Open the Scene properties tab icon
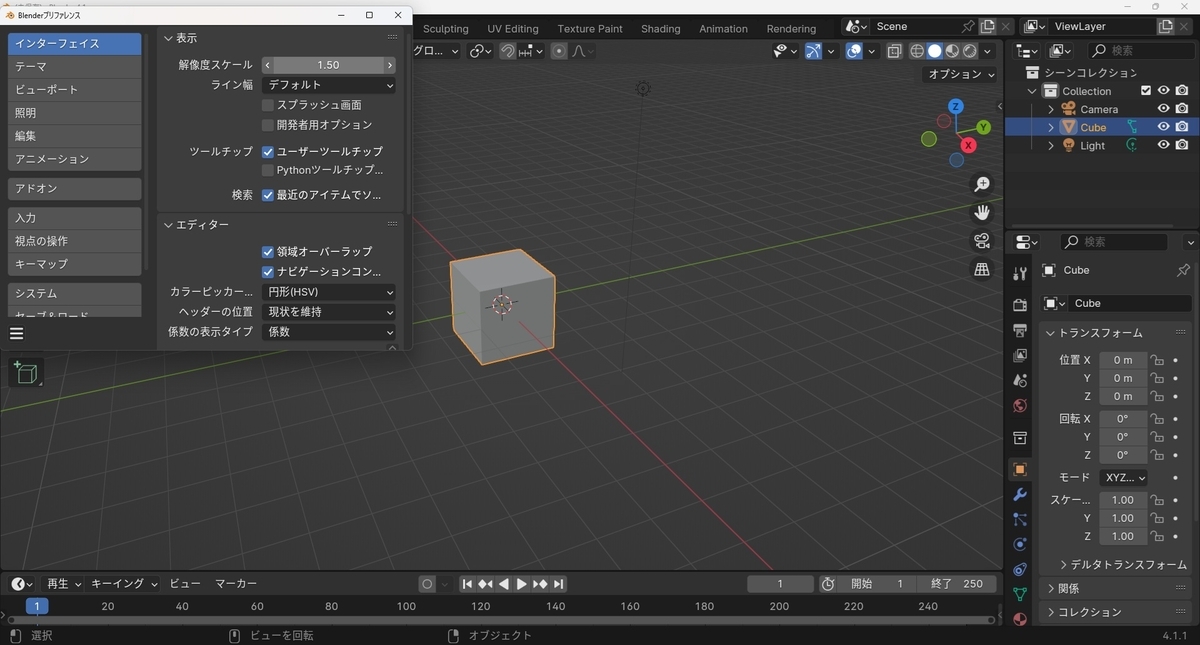Viewport: 1200px width, 645px height. (x=1019, y=380)
